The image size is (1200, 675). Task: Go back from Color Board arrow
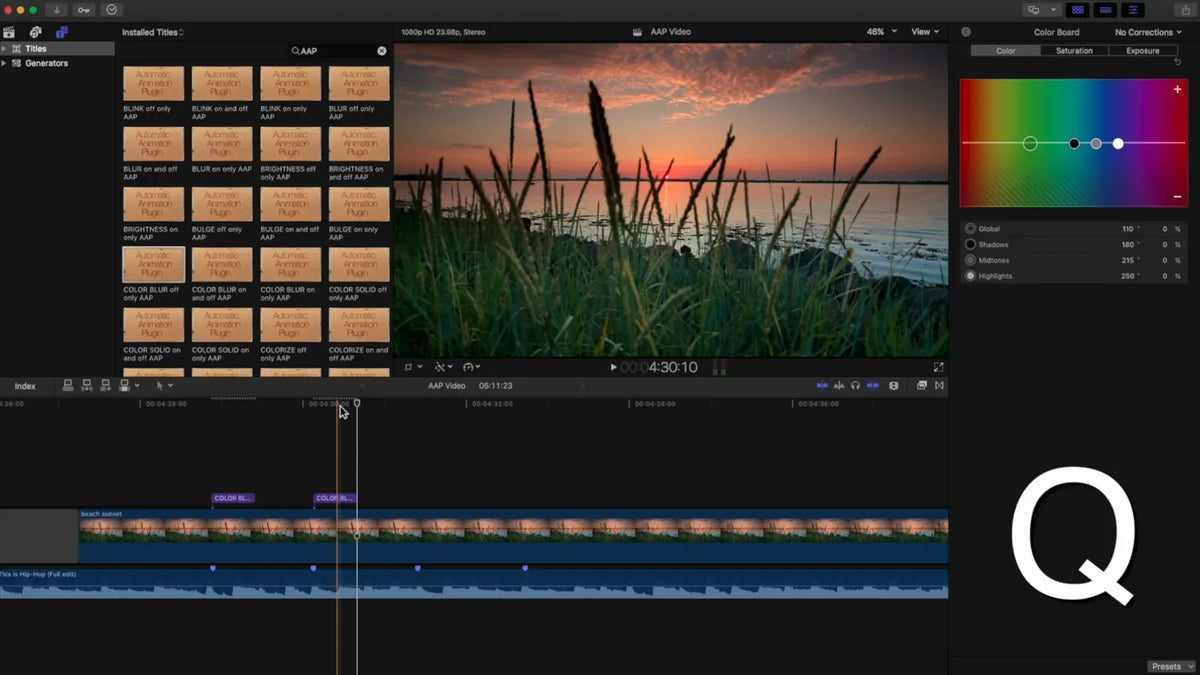(966, 32)
